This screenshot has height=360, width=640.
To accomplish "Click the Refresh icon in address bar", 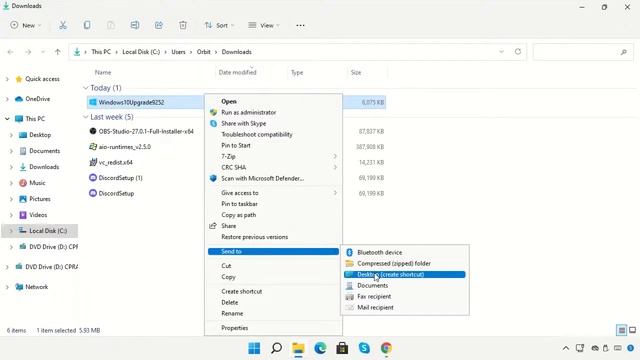I will click(x=518, y=52).
